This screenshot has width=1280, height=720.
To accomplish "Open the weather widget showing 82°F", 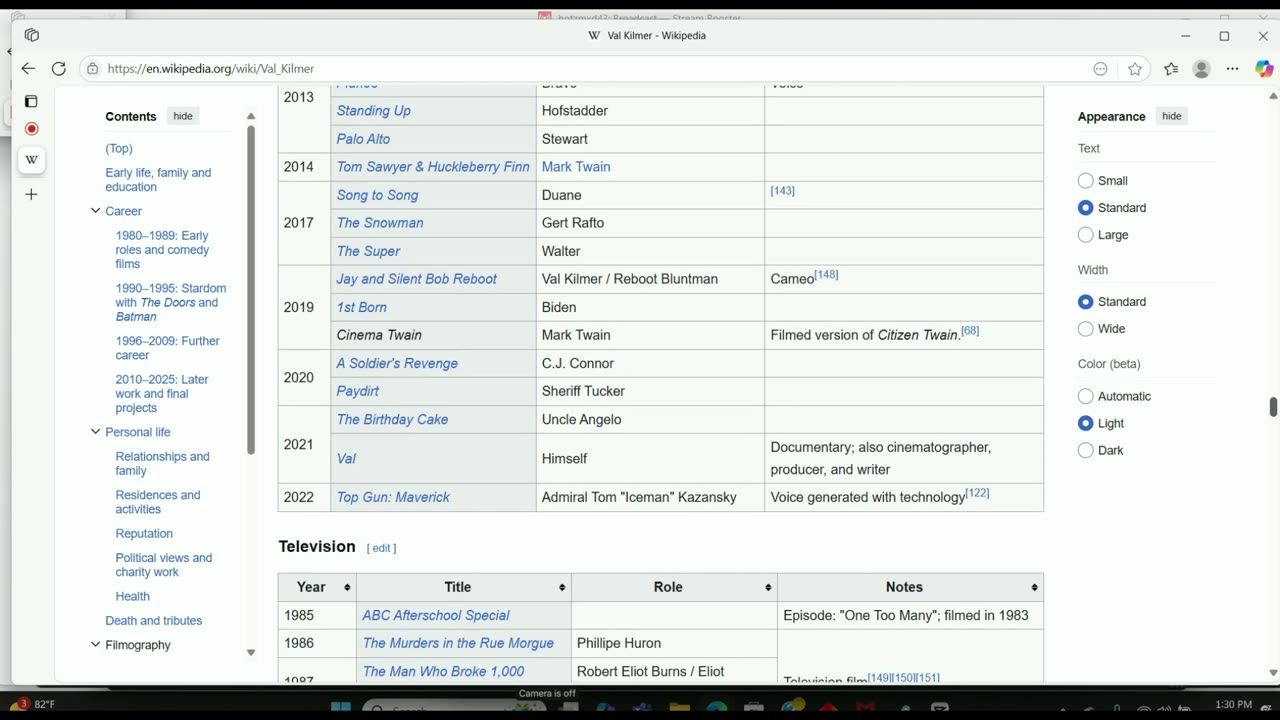I will (36, 705).
